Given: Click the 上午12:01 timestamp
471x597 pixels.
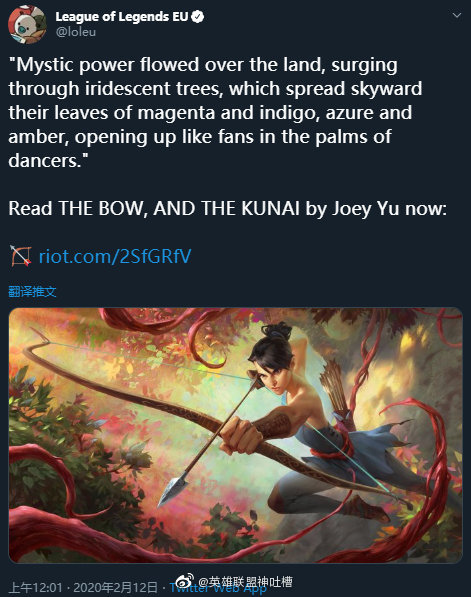Looking at the screenshot, I should (x=35, y=587).
